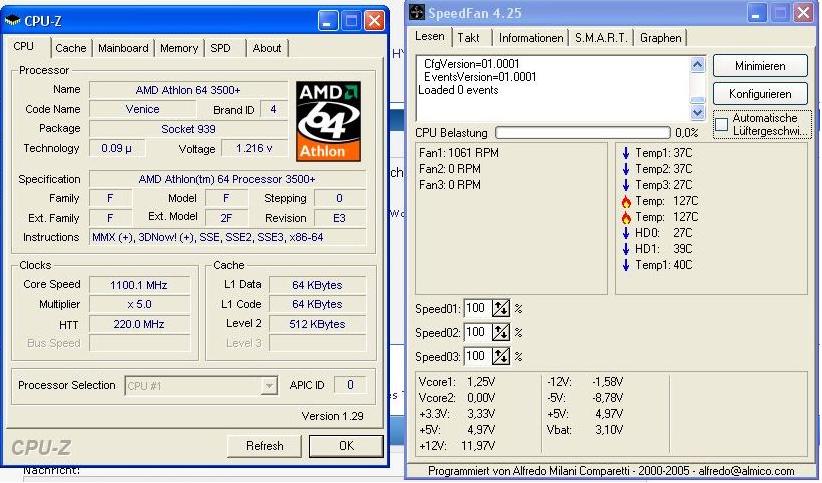Click the +12V: 11,97V reading

[457, 446]
